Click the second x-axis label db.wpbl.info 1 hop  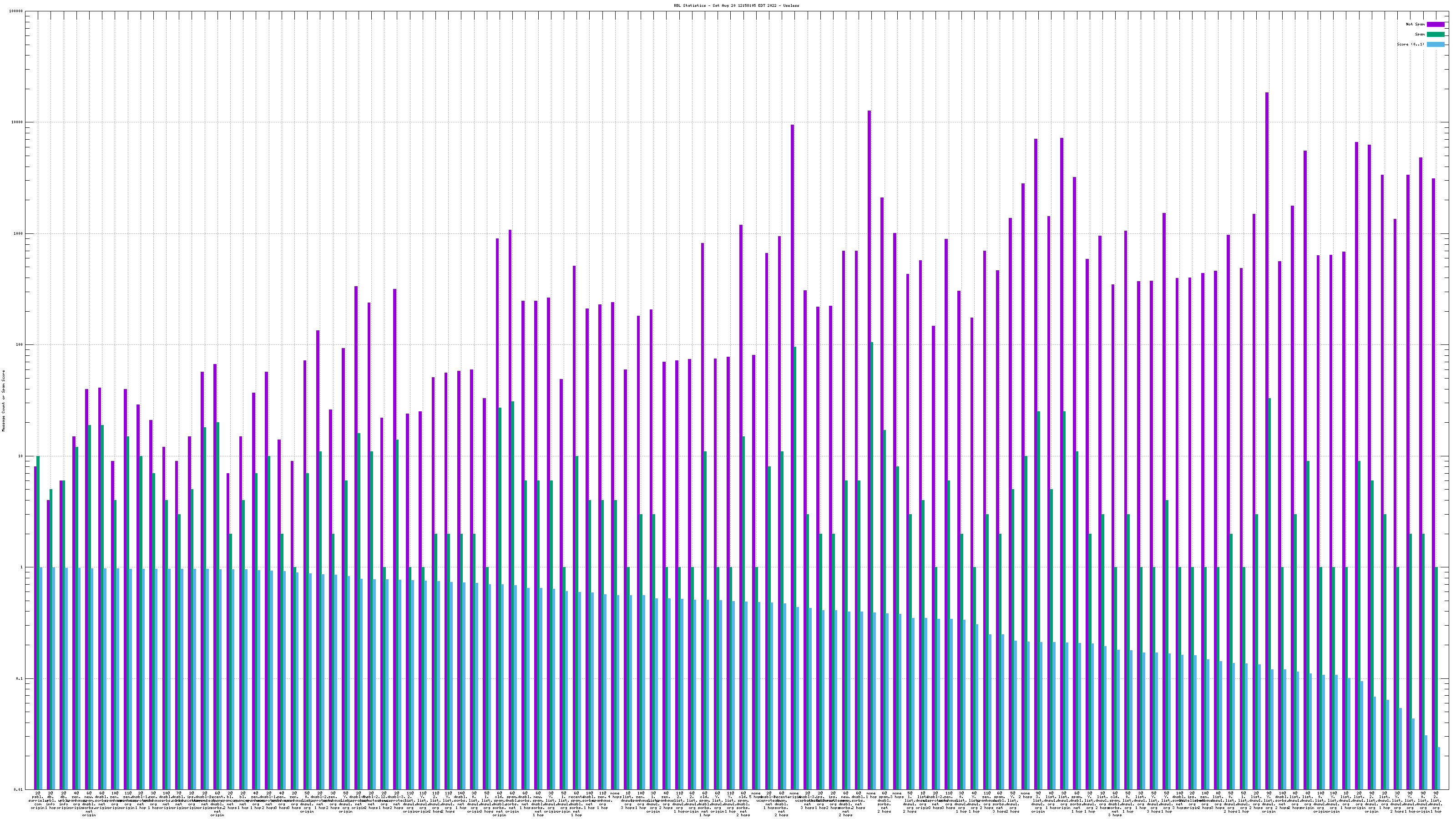tap(51, 800)
